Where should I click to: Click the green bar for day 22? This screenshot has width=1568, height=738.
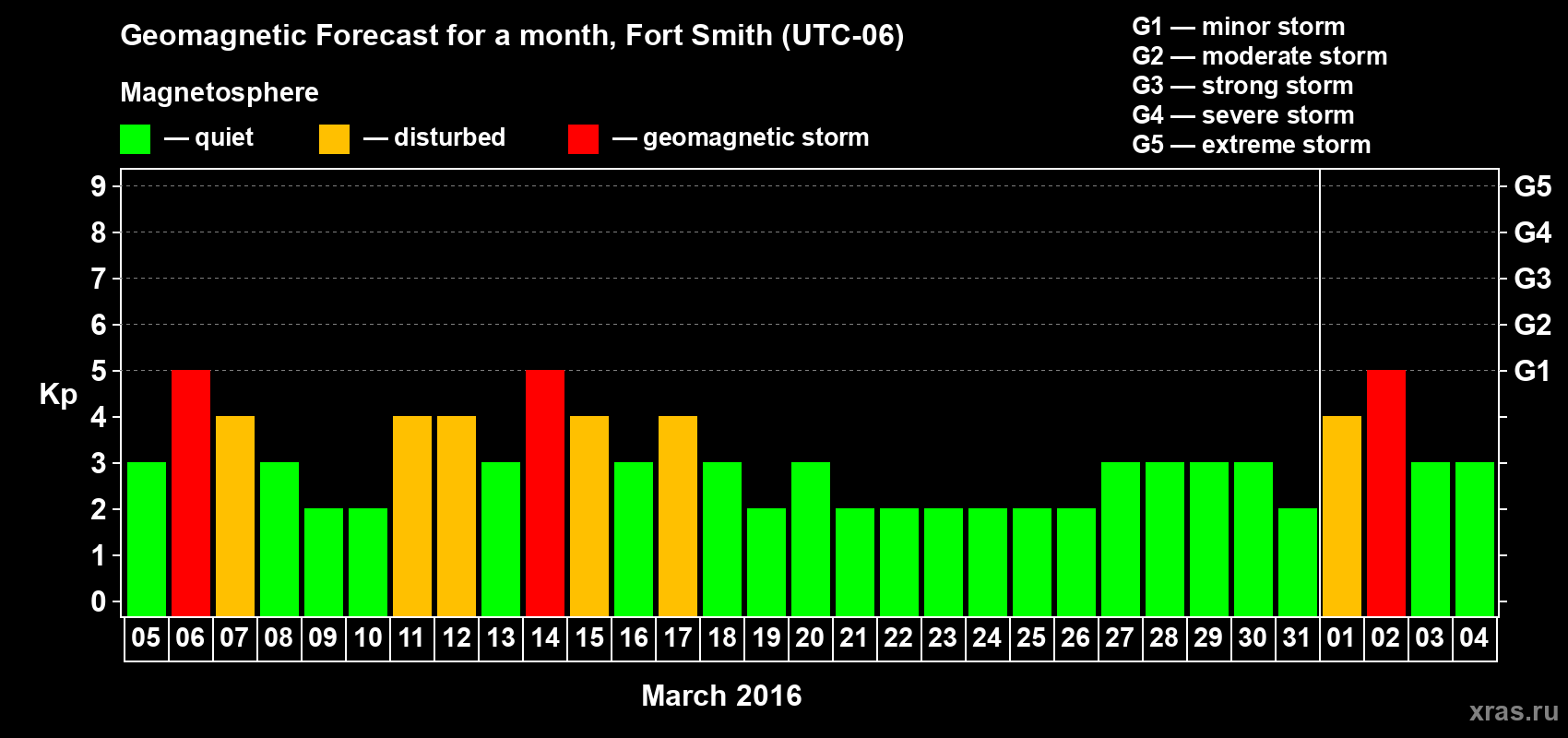899,562
